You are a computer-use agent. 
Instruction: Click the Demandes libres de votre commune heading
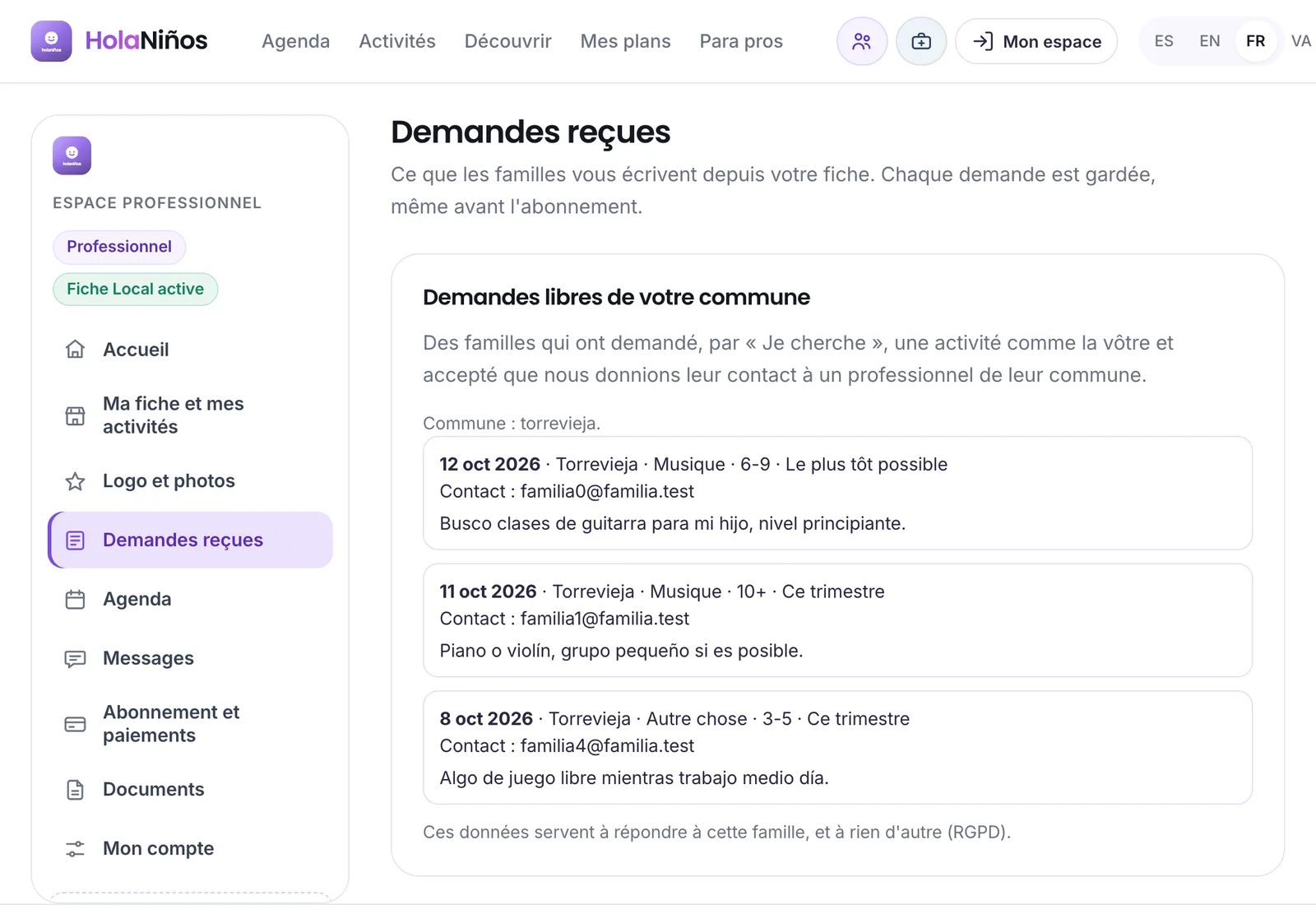(616, 298)
